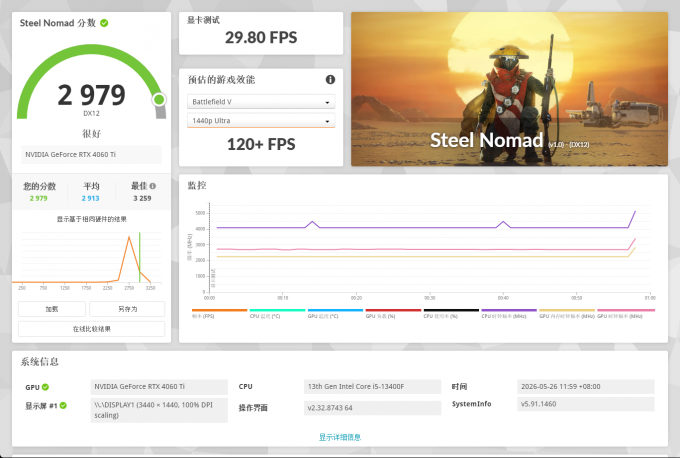The height and width of the screenshot is (458, 680).
Task: Toggle the 帧率 (FPS) orange legend
Action: tap(219, 313)
